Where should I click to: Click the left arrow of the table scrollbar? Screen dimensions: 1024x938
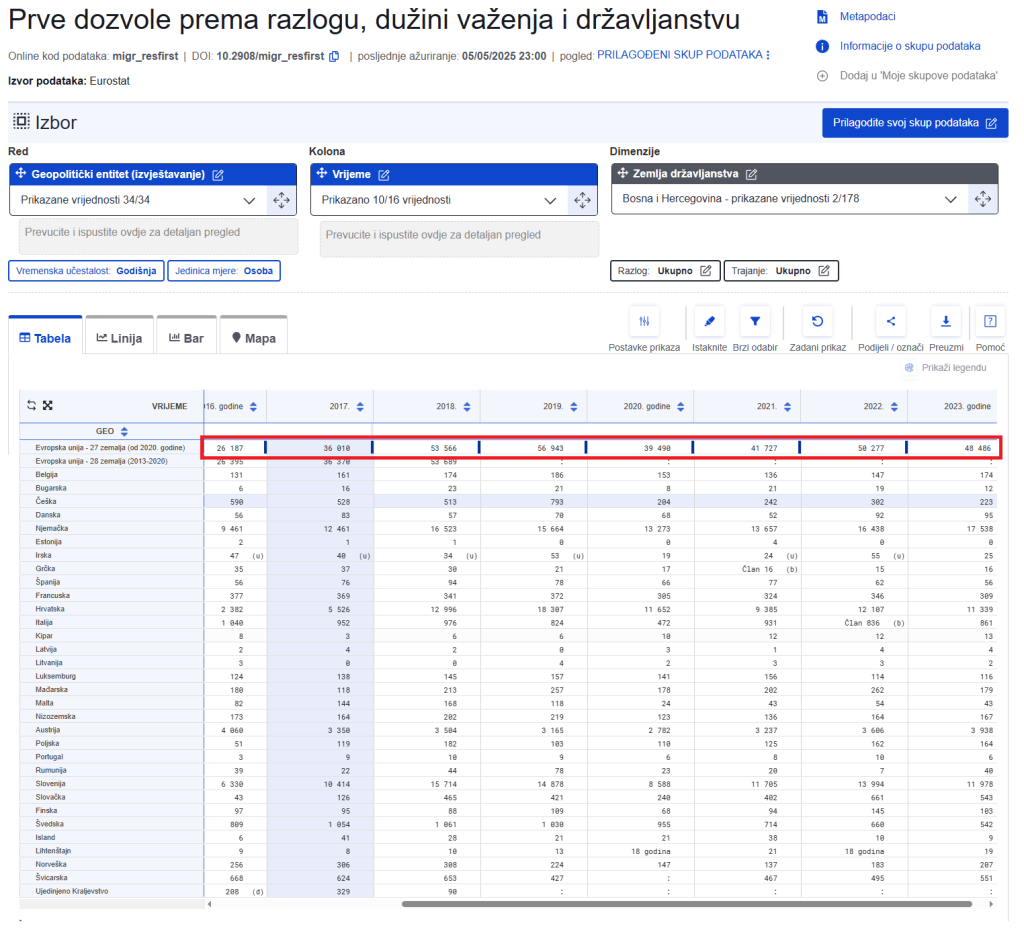210,904
